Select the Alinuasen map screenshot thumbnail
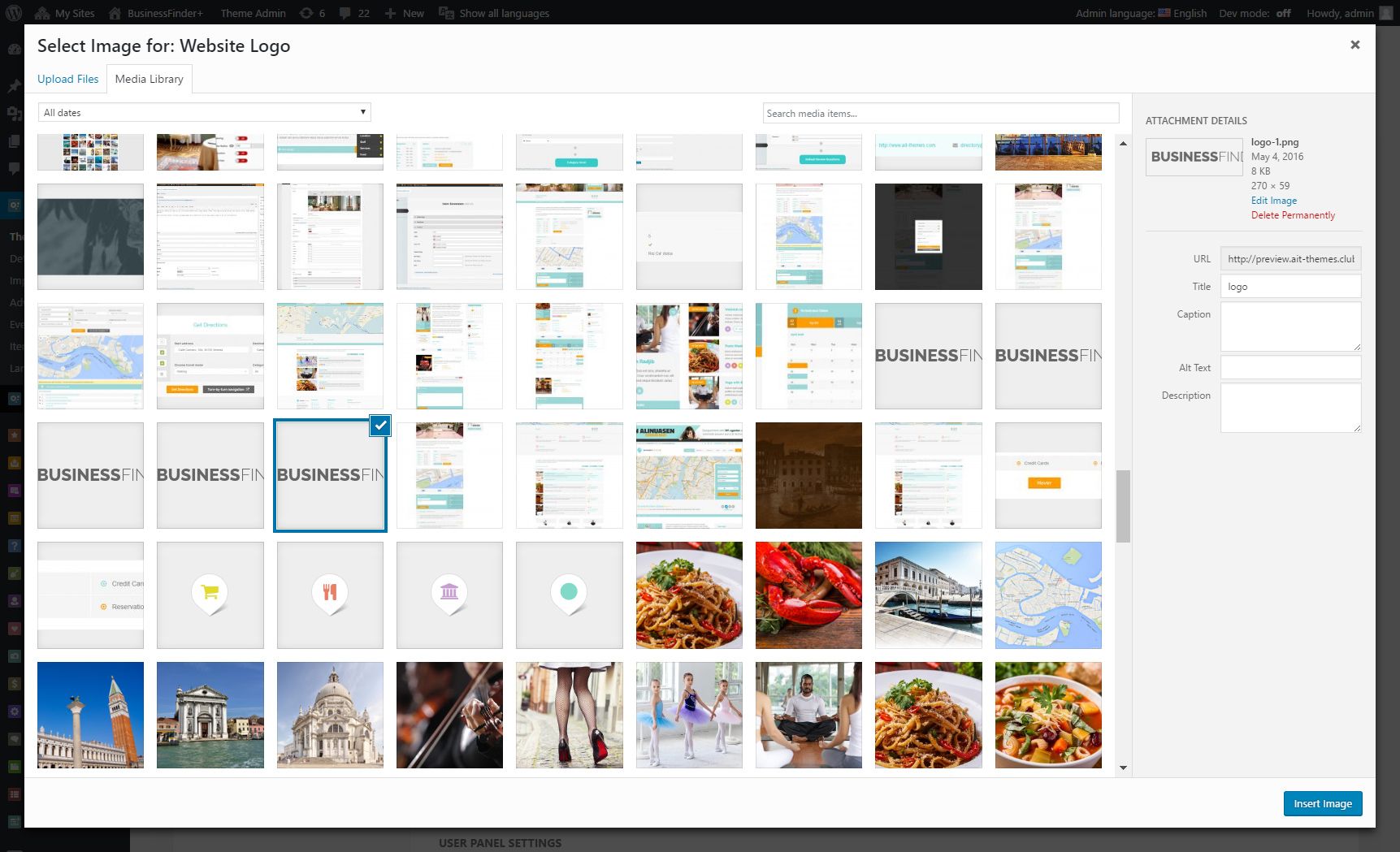The image size is (1400, 852). pos(689,475)
